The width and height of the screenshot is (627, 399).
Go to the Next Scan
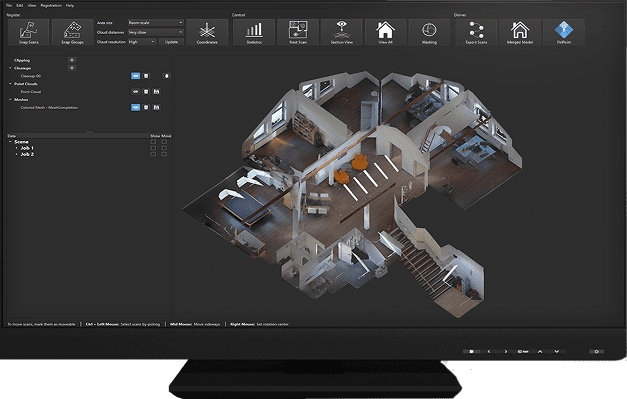[298, 32]
